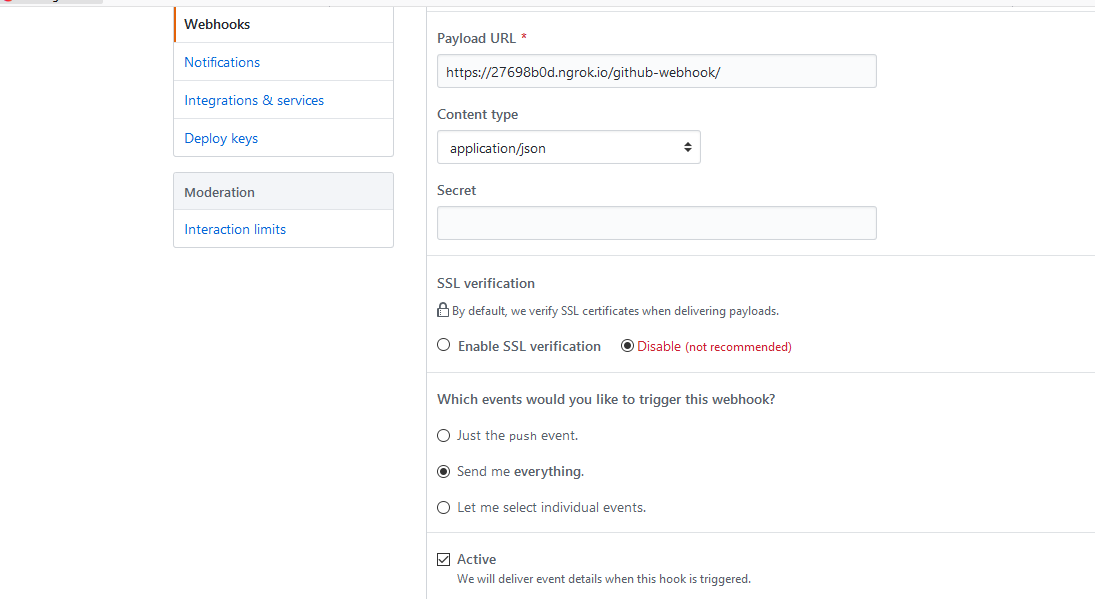Click the Moderation section header
The width and height of the screenshot is (1095, 599).
click(220, 192)
